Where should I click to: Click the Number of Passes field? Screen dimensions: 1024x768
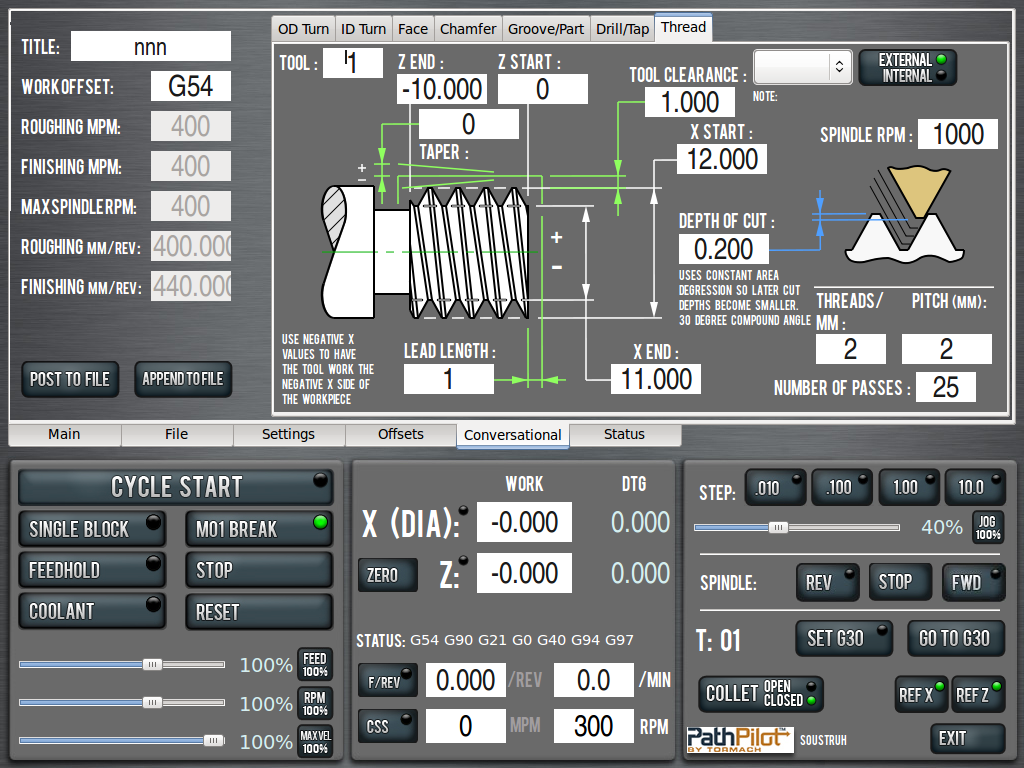(x=945, y=387)
